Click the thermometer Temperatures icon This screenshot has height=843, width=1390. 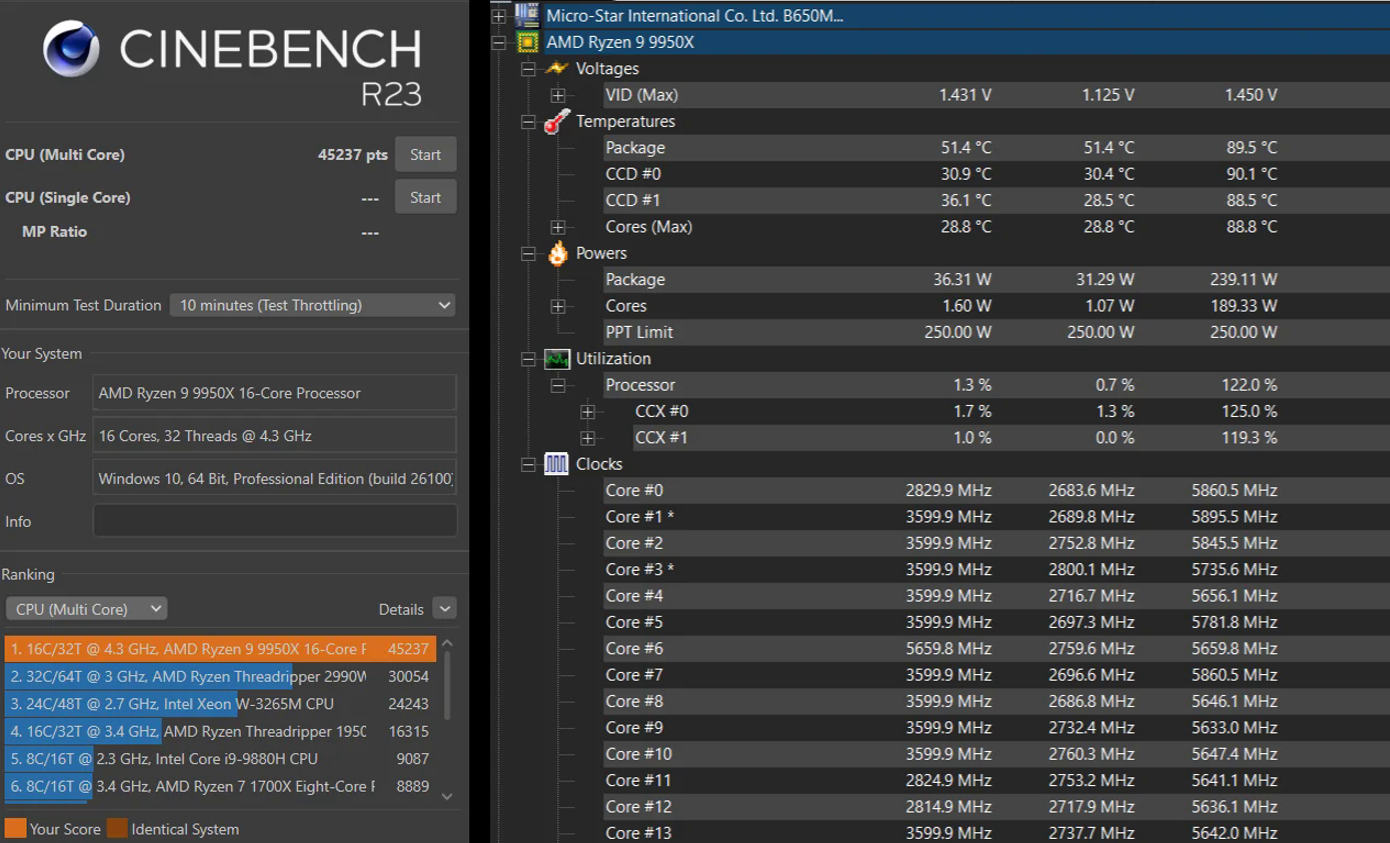click(557, 121)
